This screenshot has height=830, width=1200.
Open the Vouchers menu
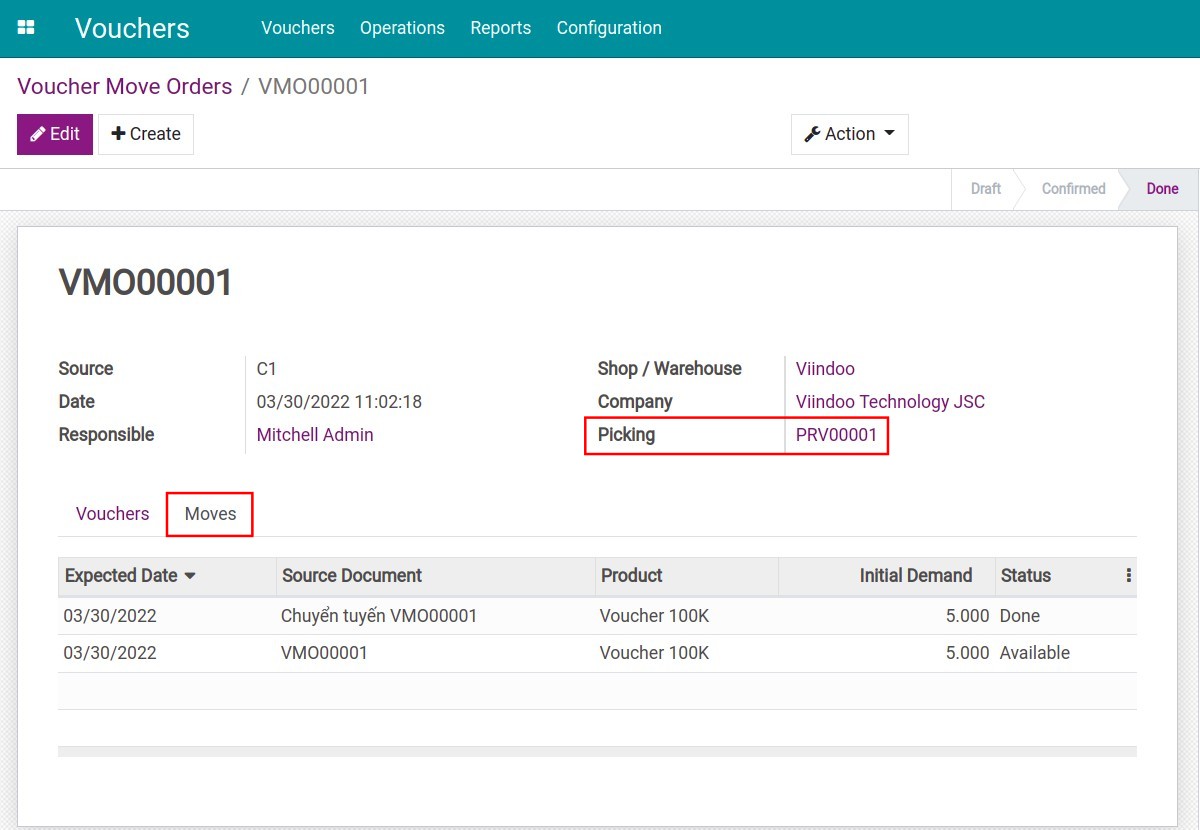point(298,28)
